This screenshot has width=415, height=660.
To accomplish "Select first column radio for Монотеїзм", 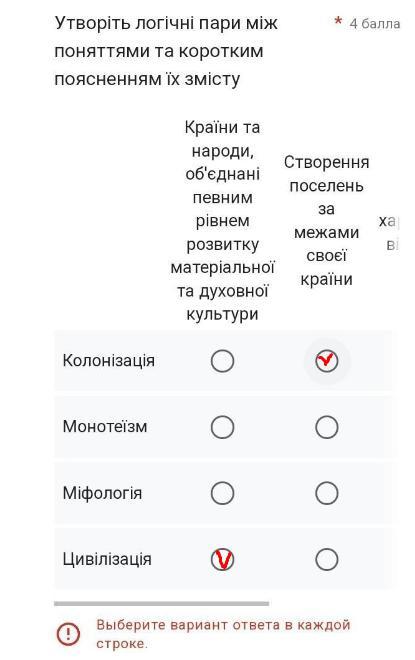I will [x=222, y=427].
